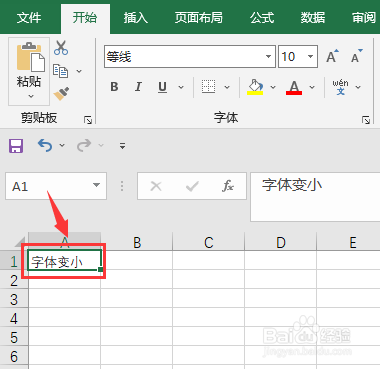Undo the last action
The image size is (380, 369).
coord(45,145)
